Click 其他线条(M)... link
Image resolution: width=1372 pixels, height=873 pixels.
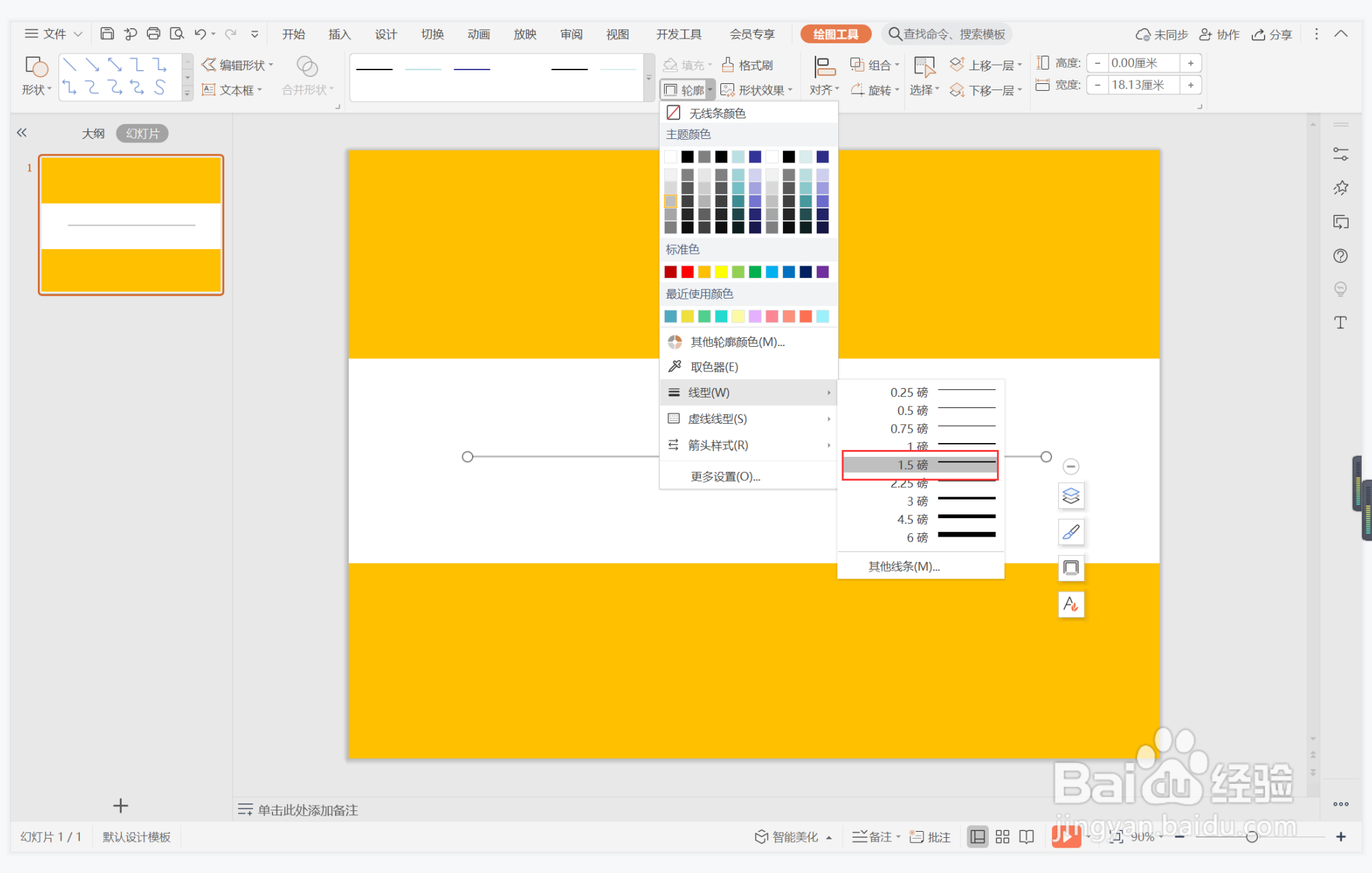pyautogui.click(x=903, y=566)
